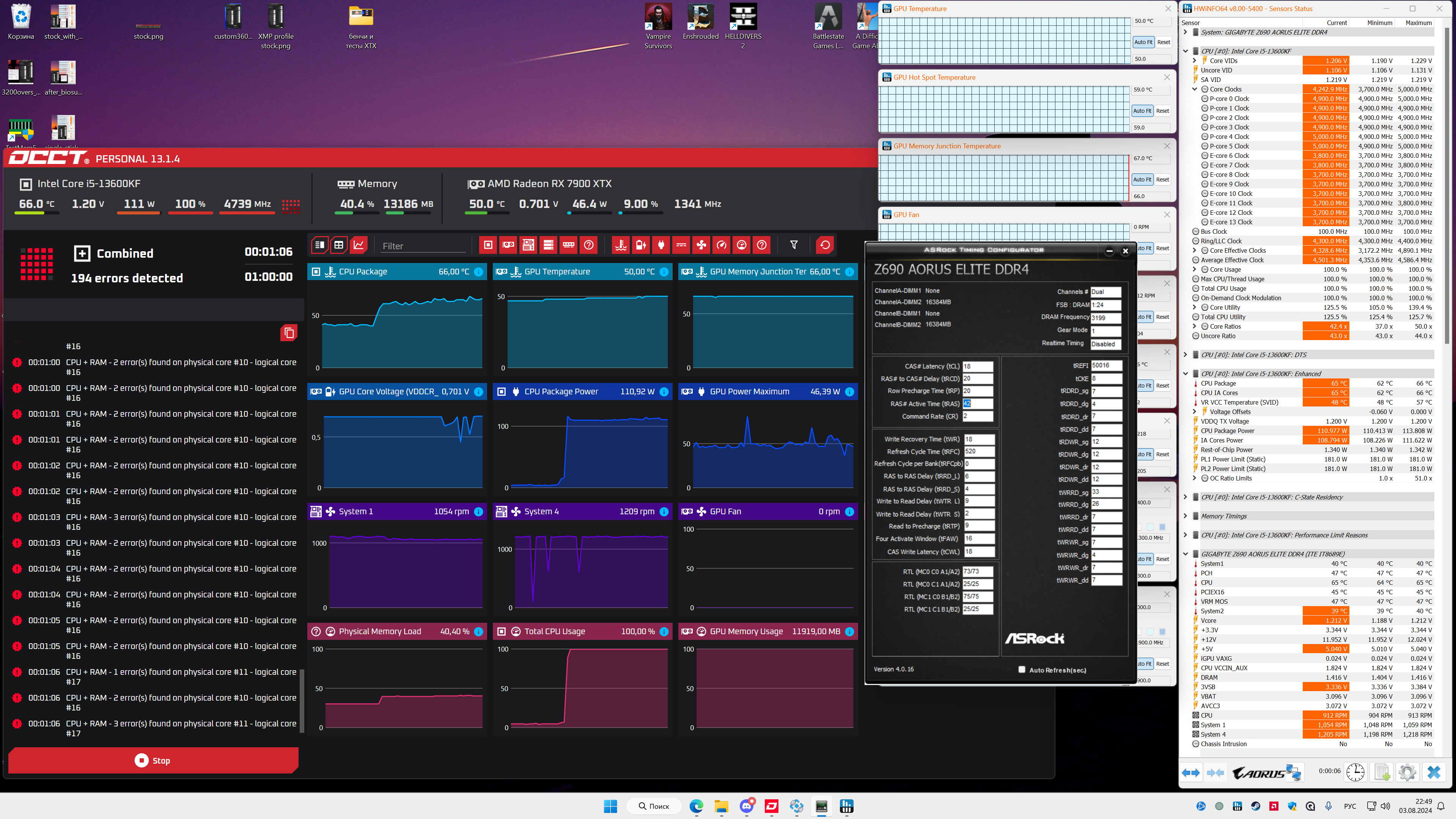Expand the Core VIDs sensor row

pyautogui.click(x=1194, y=60)
